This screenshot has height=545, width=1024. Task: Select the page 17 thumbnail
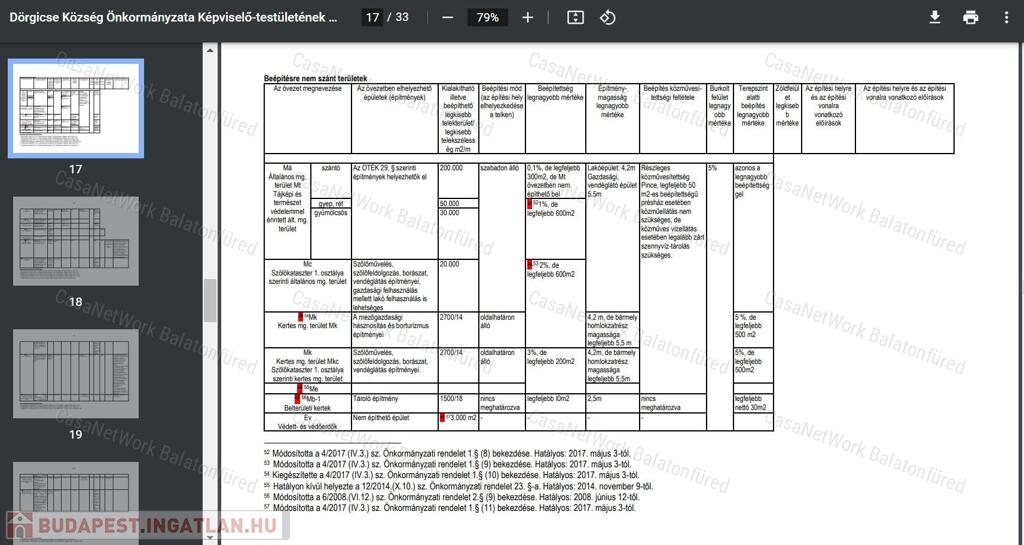tap(76, 108)
